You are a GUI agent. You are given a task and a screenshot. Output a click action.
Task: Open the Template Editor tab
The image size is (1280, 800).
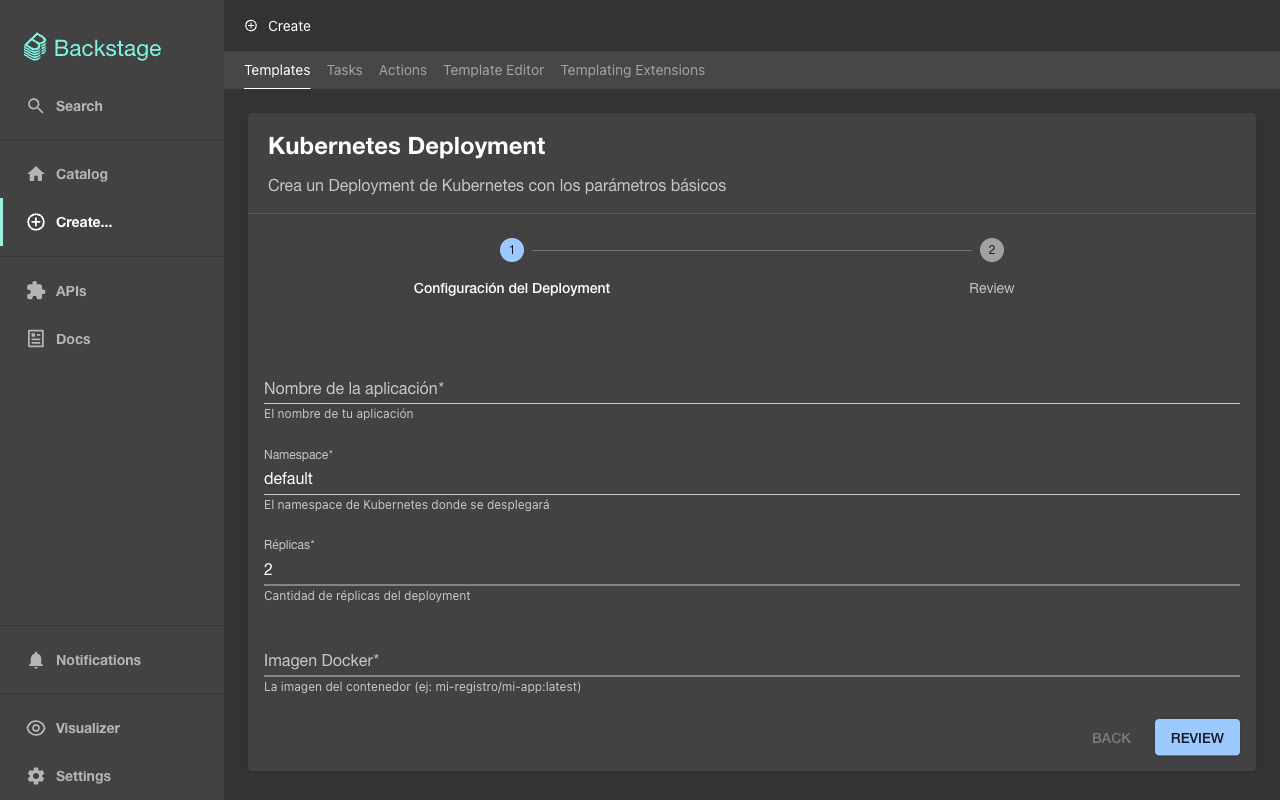coord(493,70)
